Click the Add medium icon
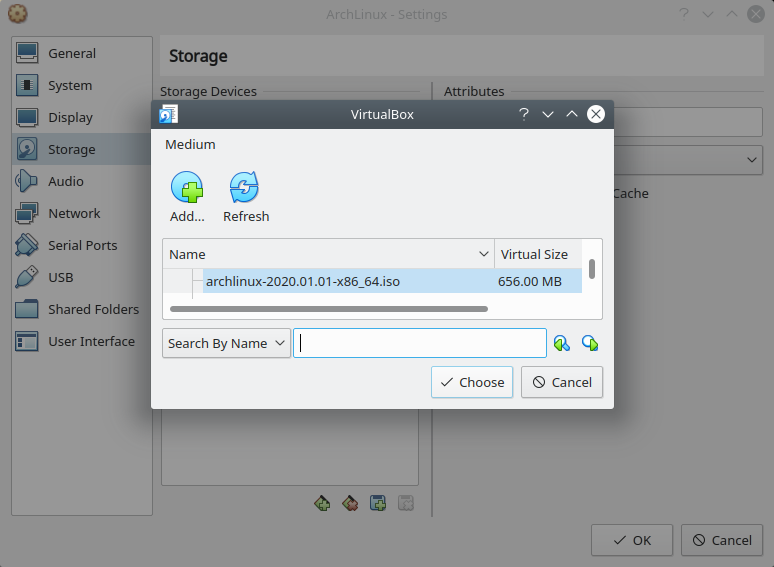 tap(187, 188)
